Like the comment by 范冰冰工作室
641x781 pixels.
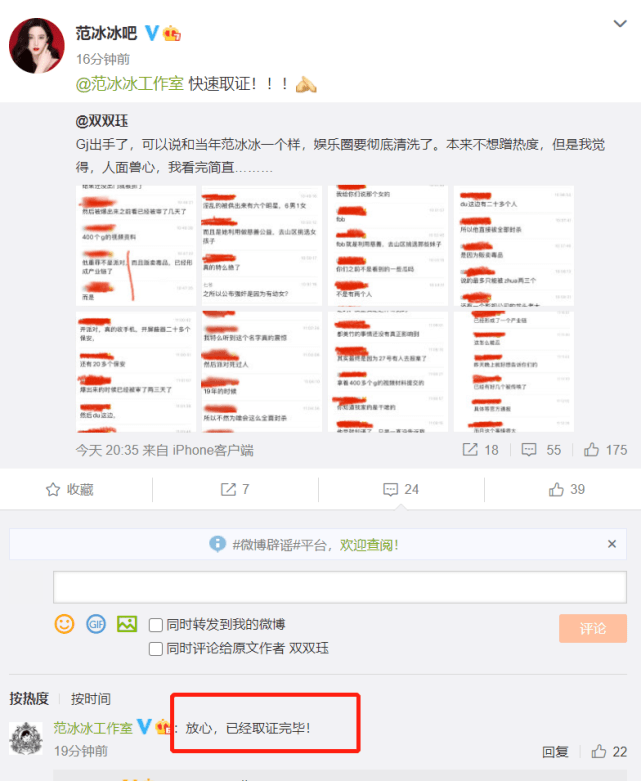[x=609, y=752]
